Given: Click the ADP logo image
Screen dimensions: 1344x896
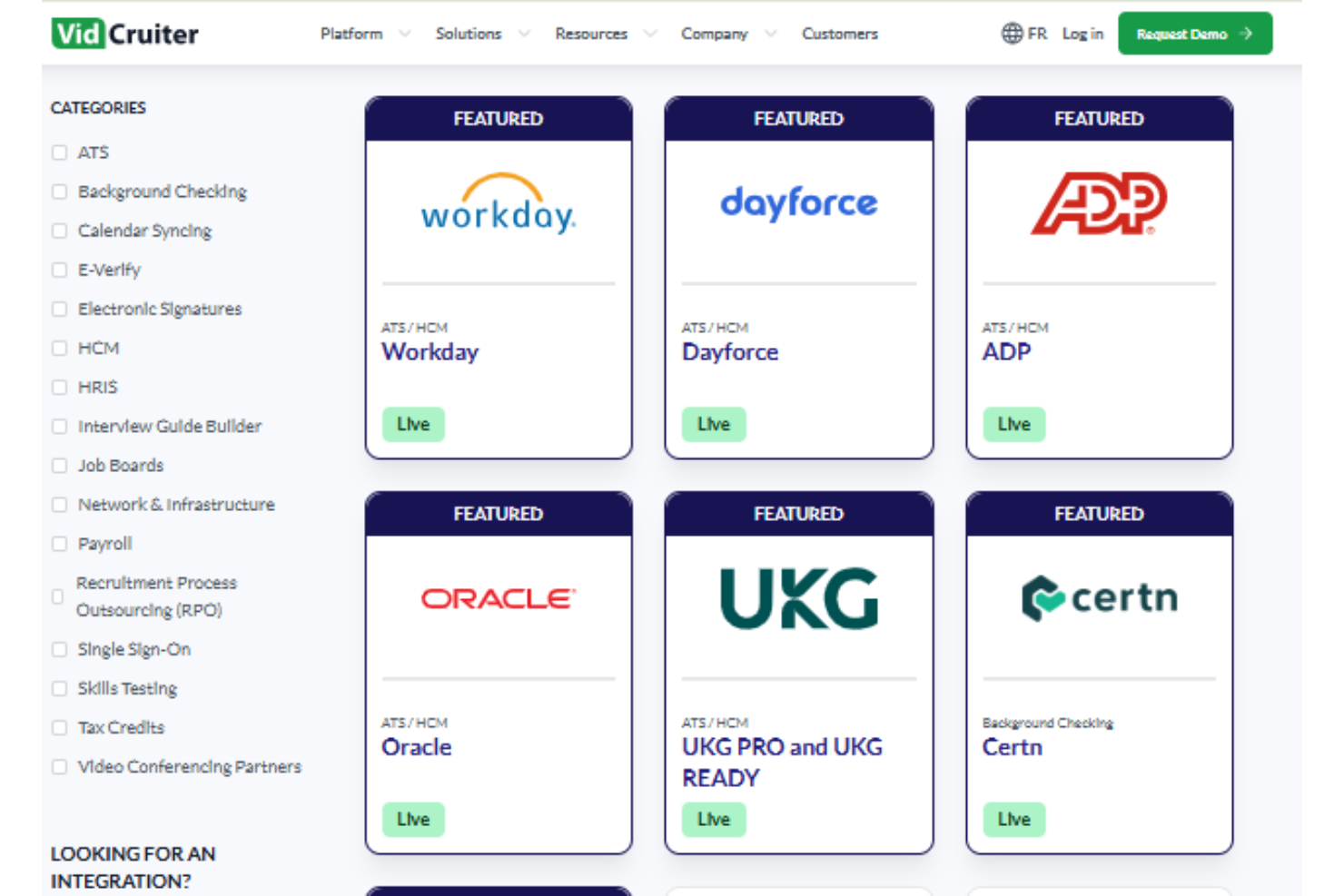Looking at the screenshot, I should [1099, 203].
